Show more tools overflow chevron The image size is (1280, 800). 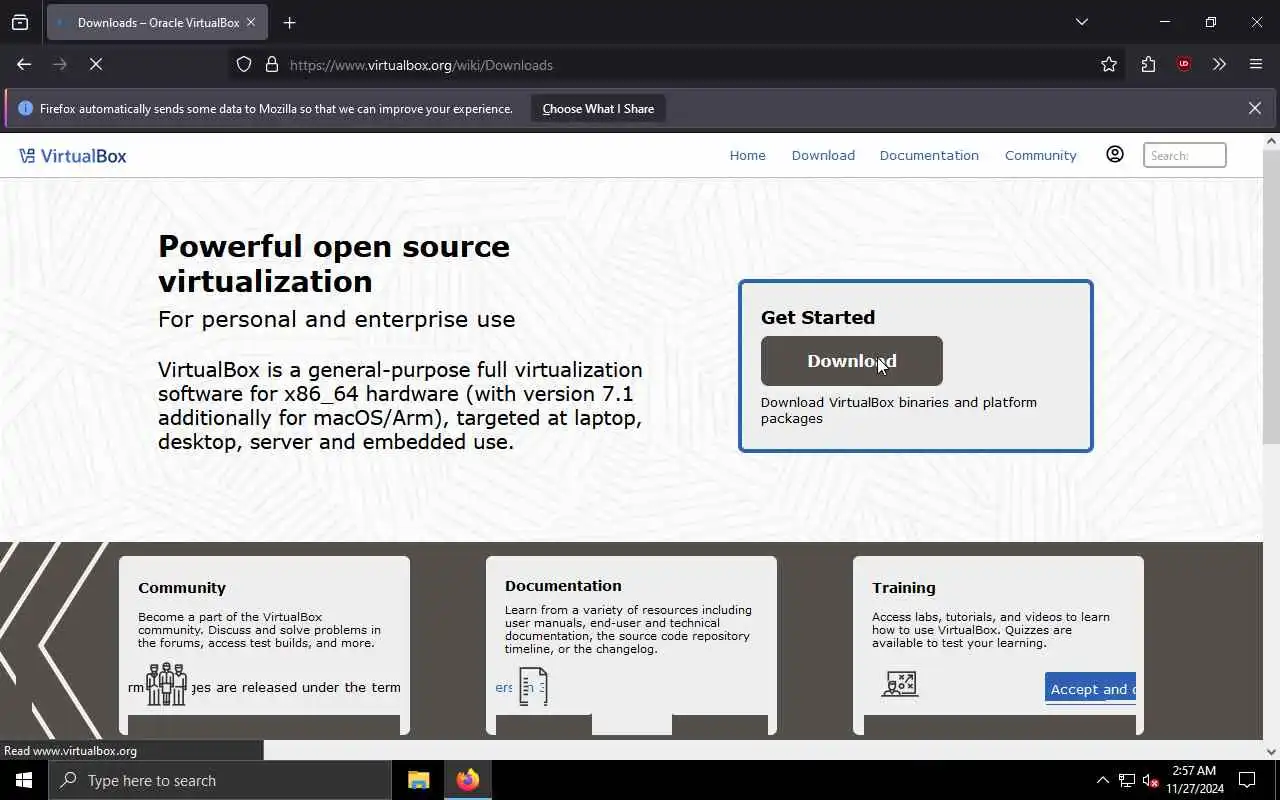pos(1219,65)
